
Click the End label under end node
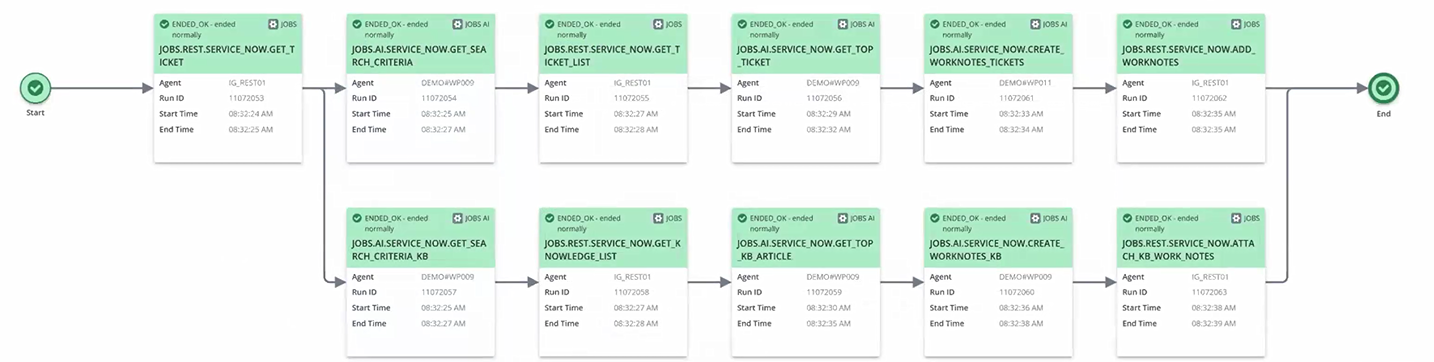[1383, 113]
